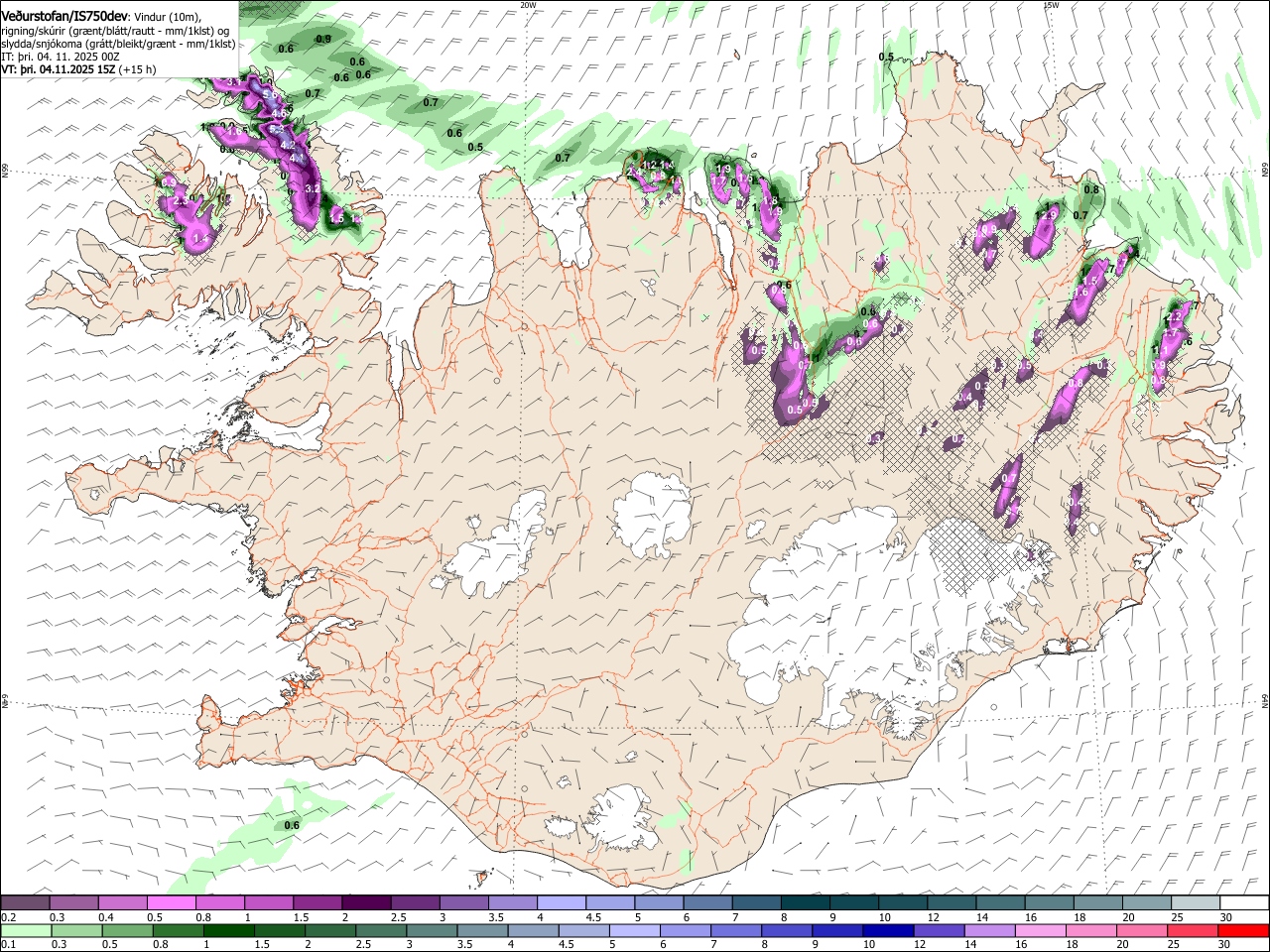Click the '(+15 h)' forecast offset text
This screenshot has width=1270, height=952.
pyautogui.click(x=137, y=69)
